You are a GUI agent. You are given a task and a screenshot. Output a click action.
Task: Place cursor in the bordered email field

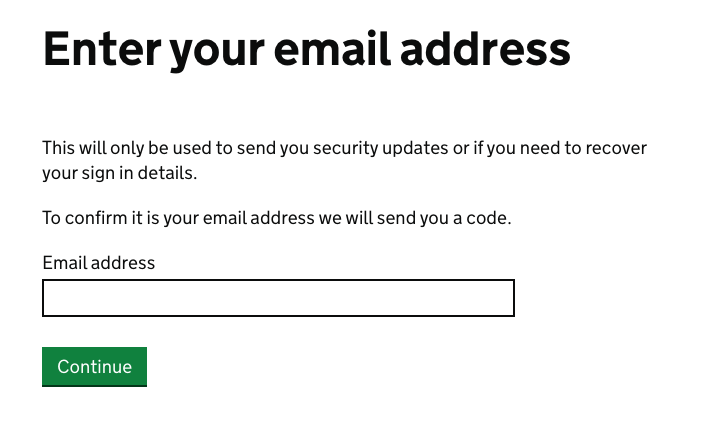pyautogui.click(x=278, y=298)
